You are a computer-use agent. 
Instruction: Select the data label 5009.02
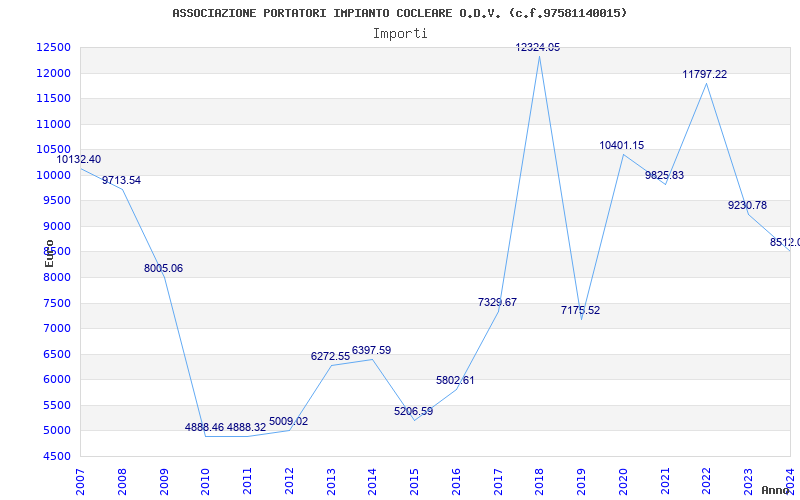(x=288, y=421)
